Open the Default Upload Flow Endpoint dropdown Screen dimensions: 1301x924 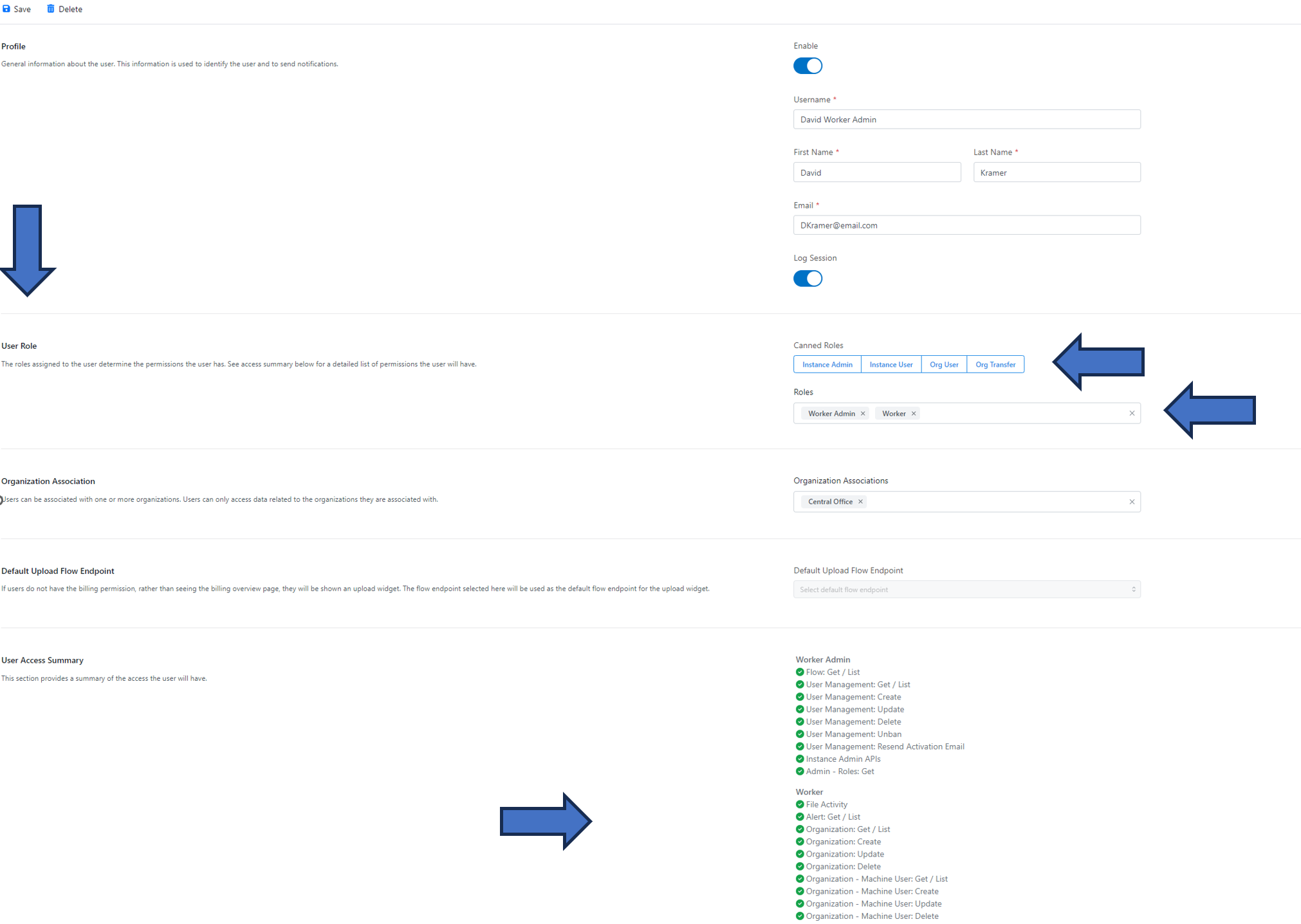(966, 589)
